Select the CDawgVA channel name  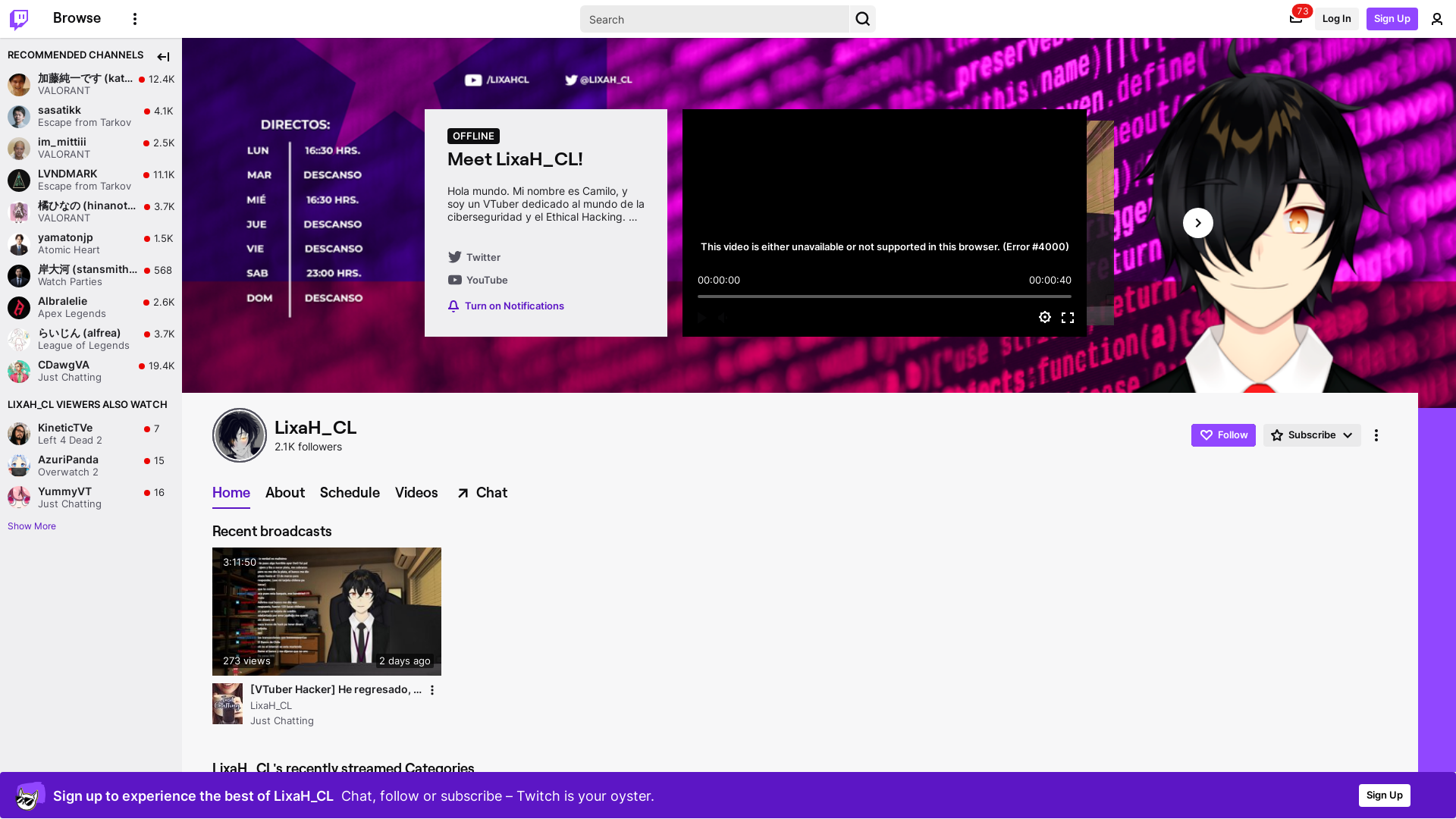coord(64,365)
